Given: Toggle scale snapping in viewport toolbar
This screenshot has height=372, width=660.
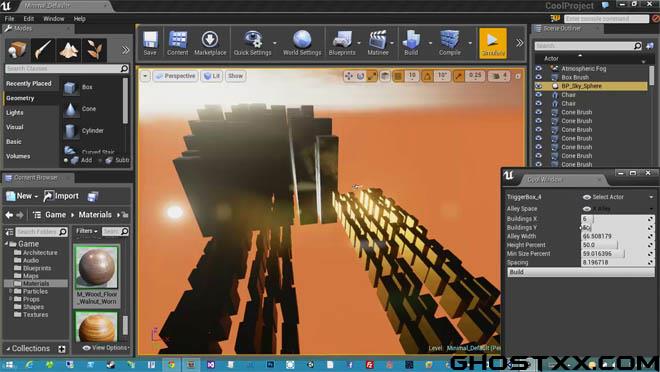Looking at the screenshot, I should point(459,76).
